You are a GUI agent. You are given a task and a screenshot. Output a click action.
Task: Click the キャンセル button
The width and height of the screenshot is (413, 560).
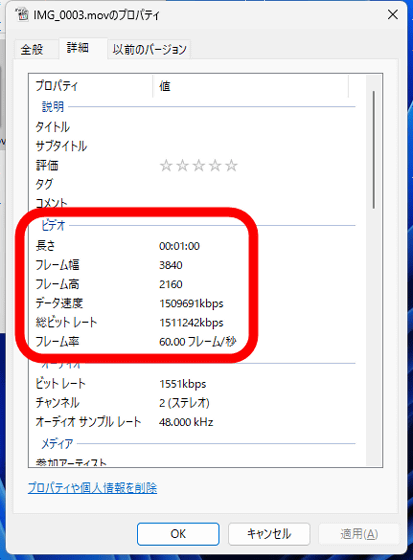269,534
